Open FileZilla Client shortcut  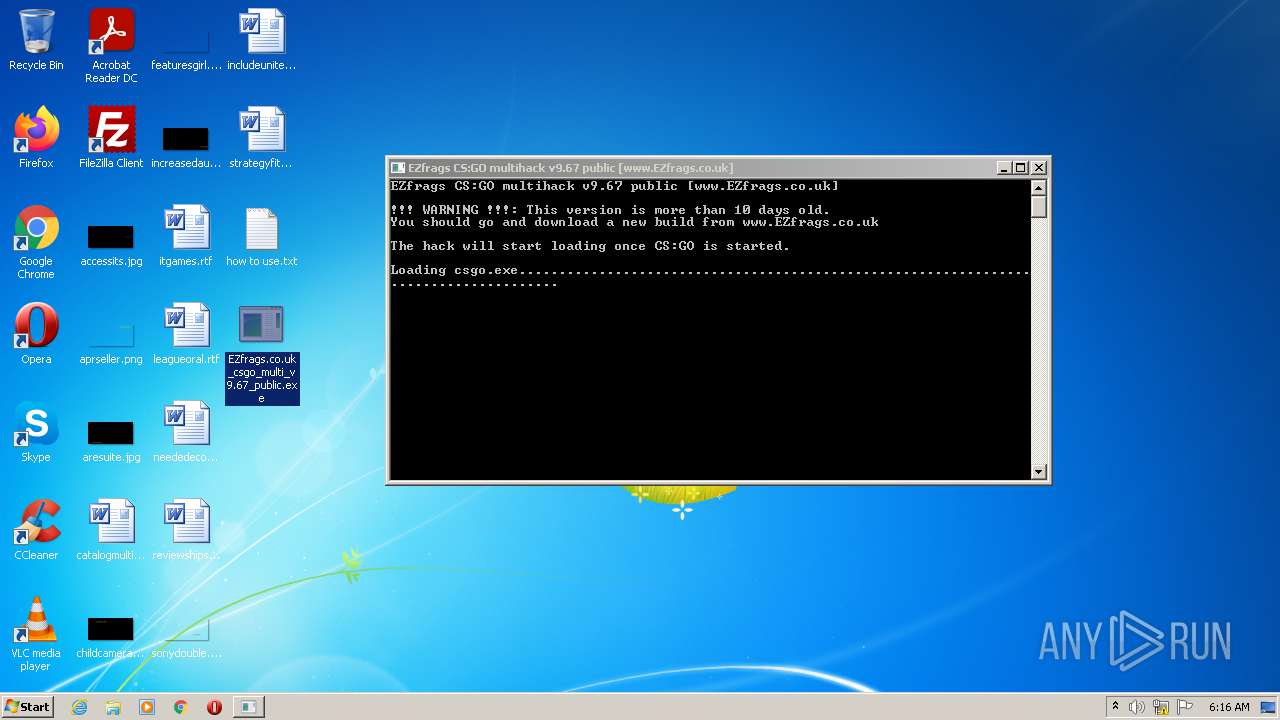111,138
